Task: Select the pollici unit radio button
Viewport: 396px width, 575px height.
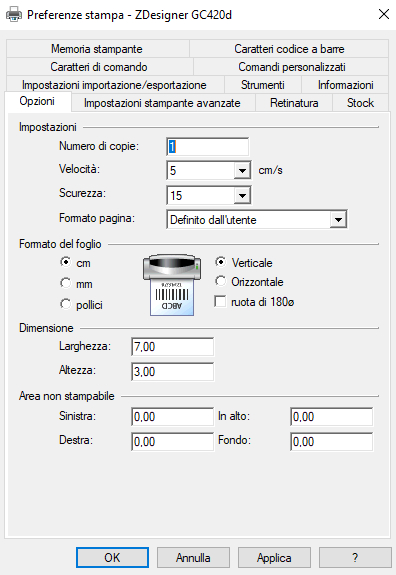Action: (x=65, y=304)
